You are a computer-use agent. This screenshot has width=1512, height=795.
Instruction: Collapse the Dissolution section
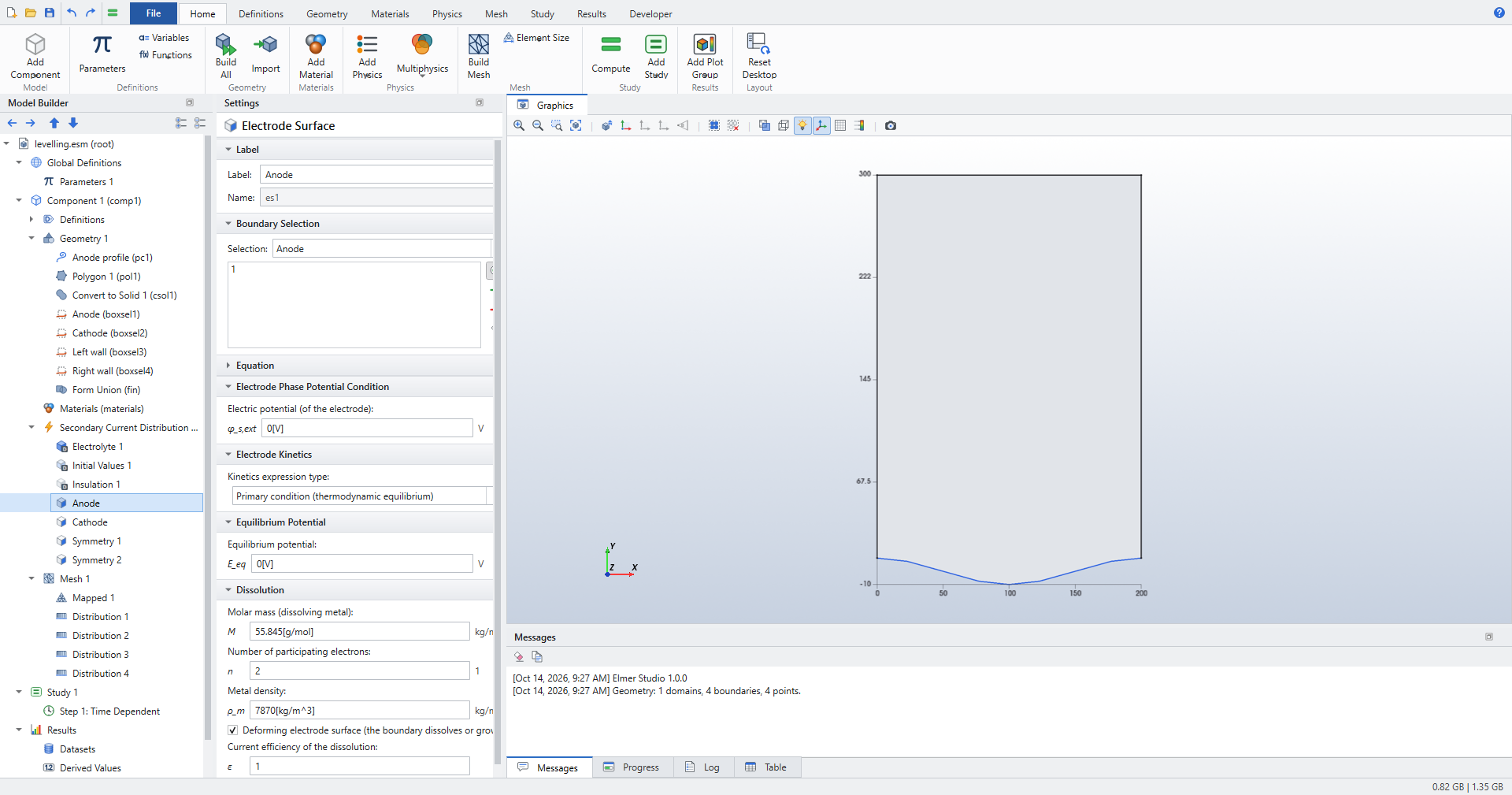click(228, 590)
